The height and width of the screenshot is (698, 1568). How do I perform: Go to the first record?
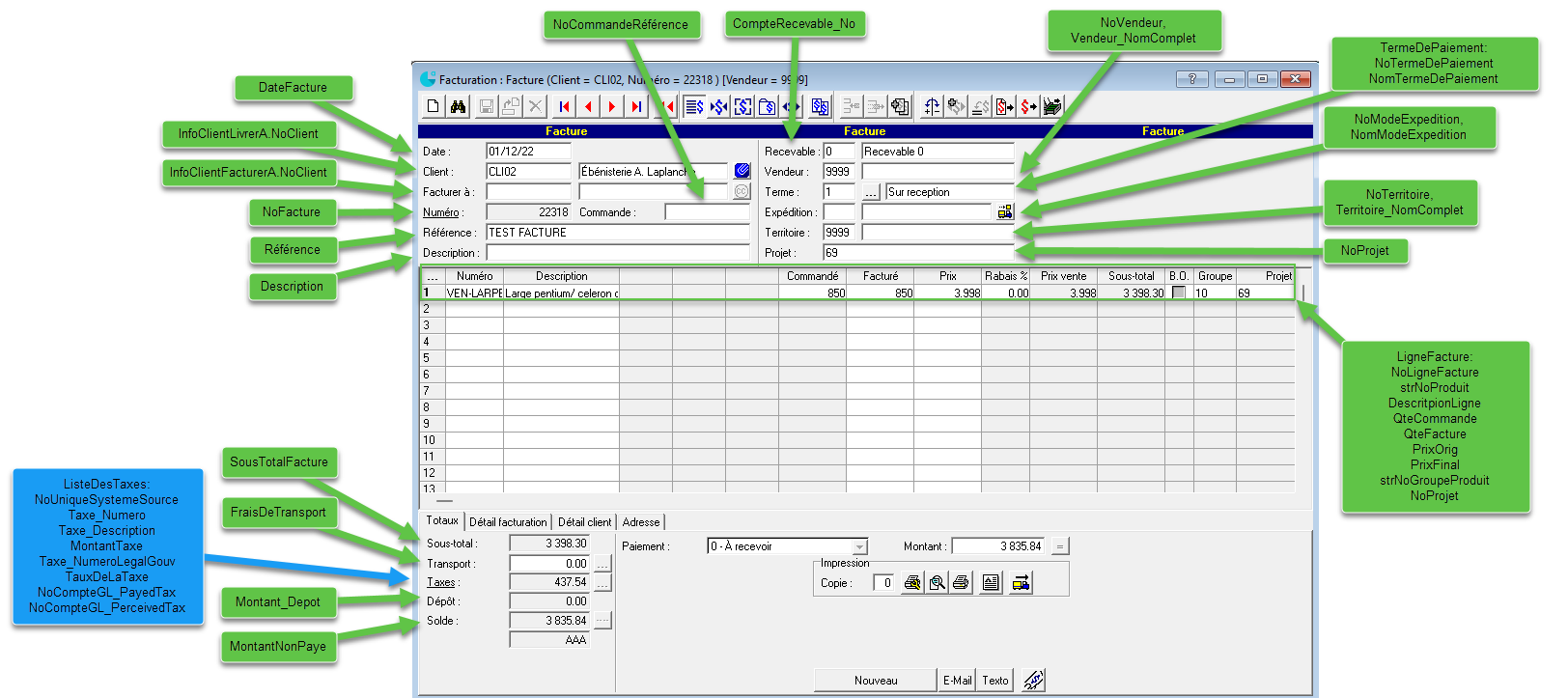(564, 106)
